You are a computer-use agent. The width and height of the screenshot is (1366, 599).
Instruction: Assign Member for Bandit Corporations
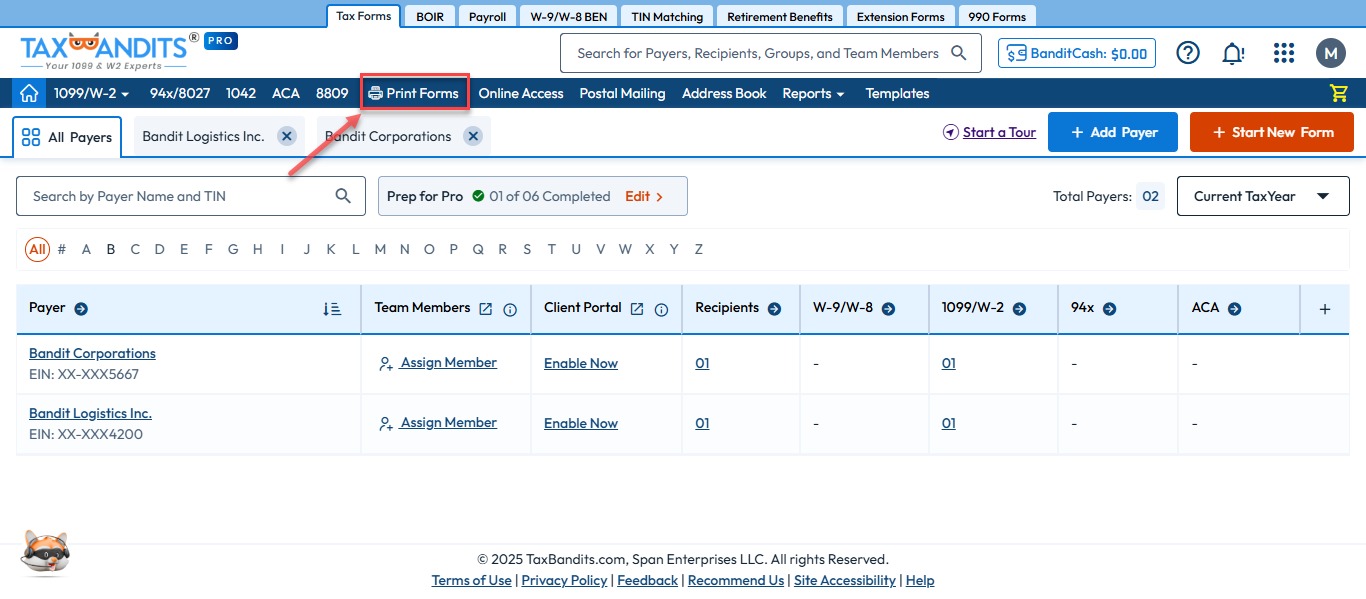(438, 363)
